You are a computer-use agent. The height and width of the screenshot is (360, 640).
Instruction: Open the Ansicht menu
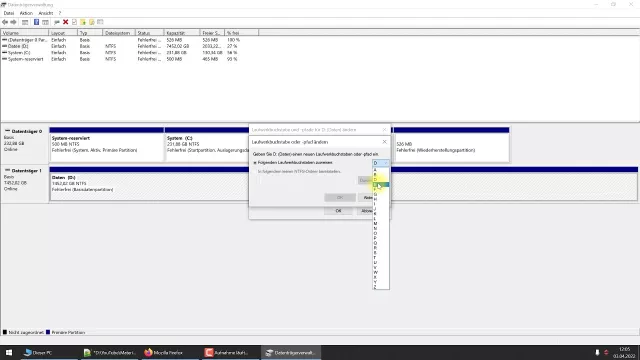[x=46, y=13]
